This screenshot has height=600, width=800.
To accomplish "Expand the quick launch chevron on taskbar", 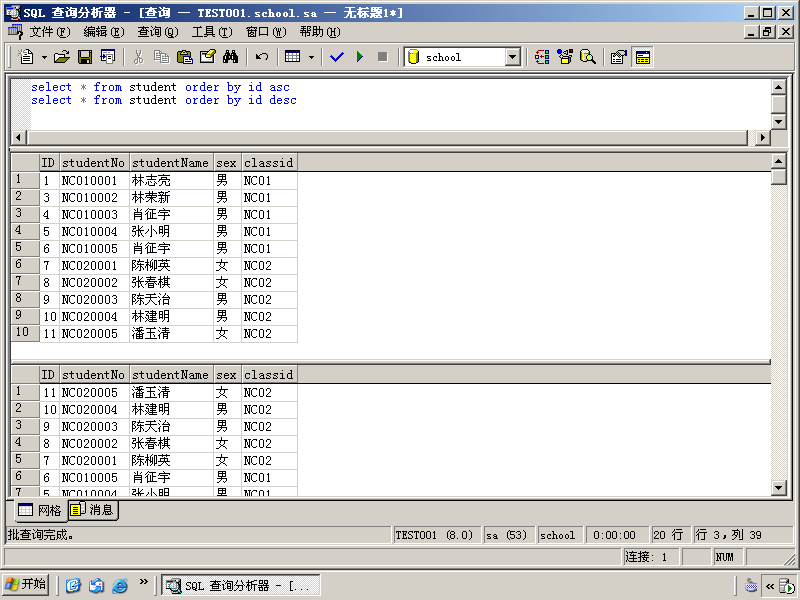I will 143,582.
